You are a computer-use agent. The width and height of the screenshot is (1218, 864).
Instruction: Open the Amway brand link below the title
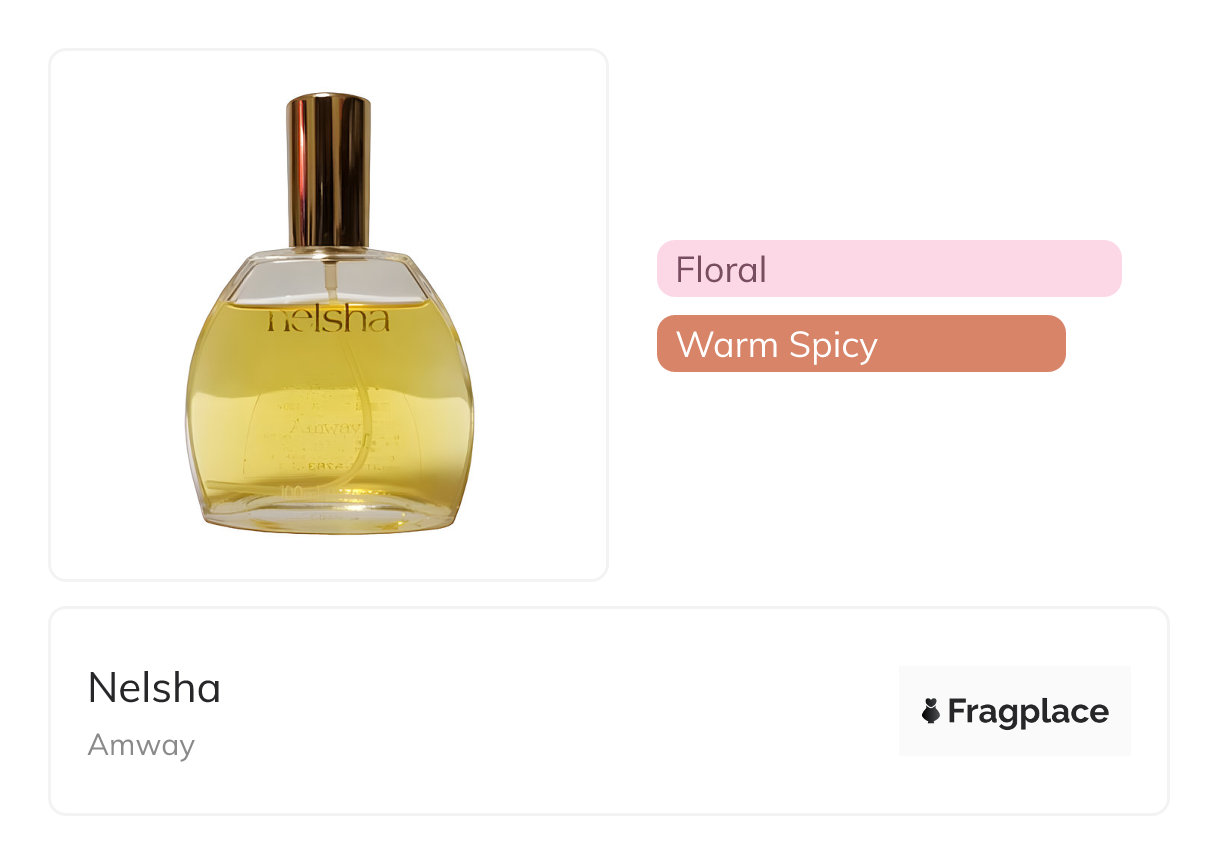click(x=141, y=745)
